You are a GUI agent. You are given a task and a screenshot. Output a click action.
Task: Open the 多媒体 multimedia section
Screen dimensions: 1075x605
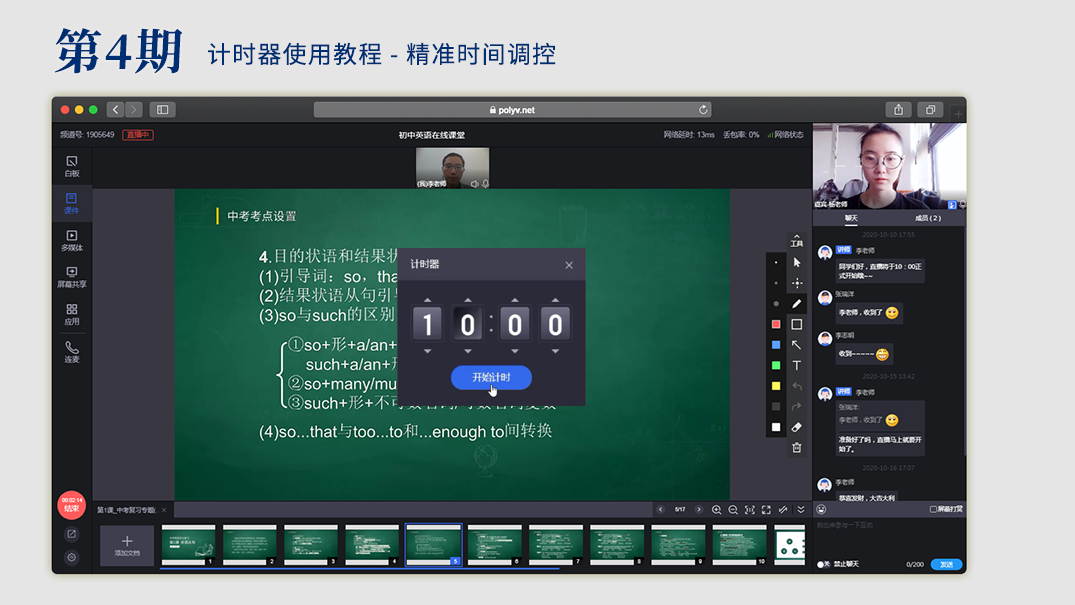(71, 240)
